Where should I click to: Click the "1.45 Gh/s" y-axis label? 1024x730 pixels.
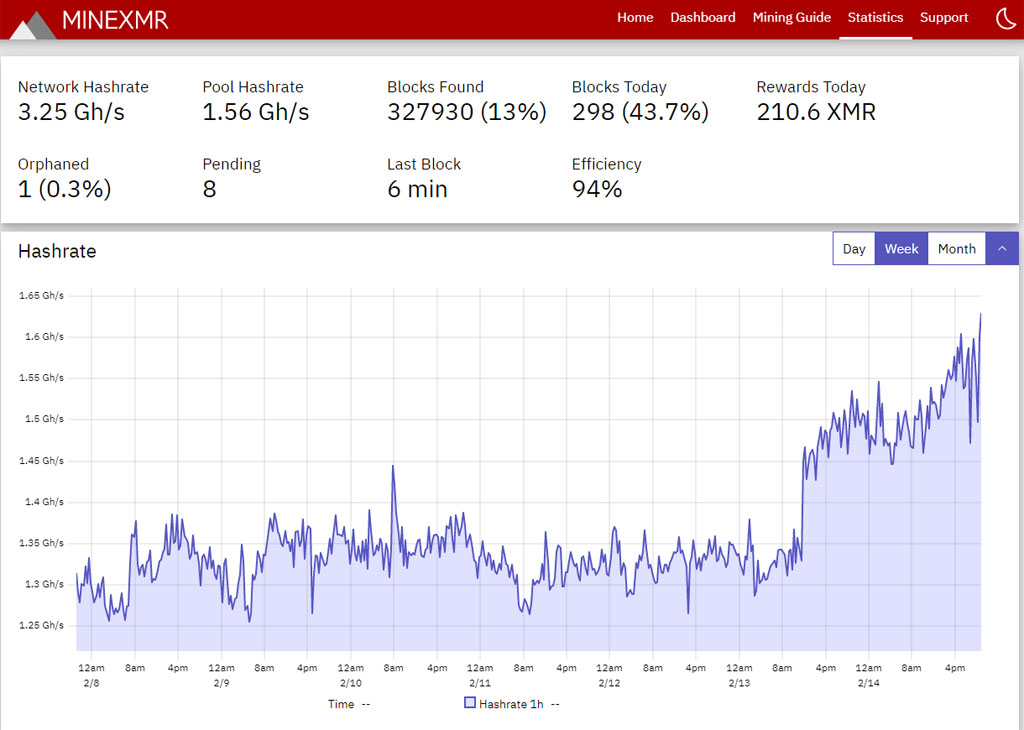point(41,461)
